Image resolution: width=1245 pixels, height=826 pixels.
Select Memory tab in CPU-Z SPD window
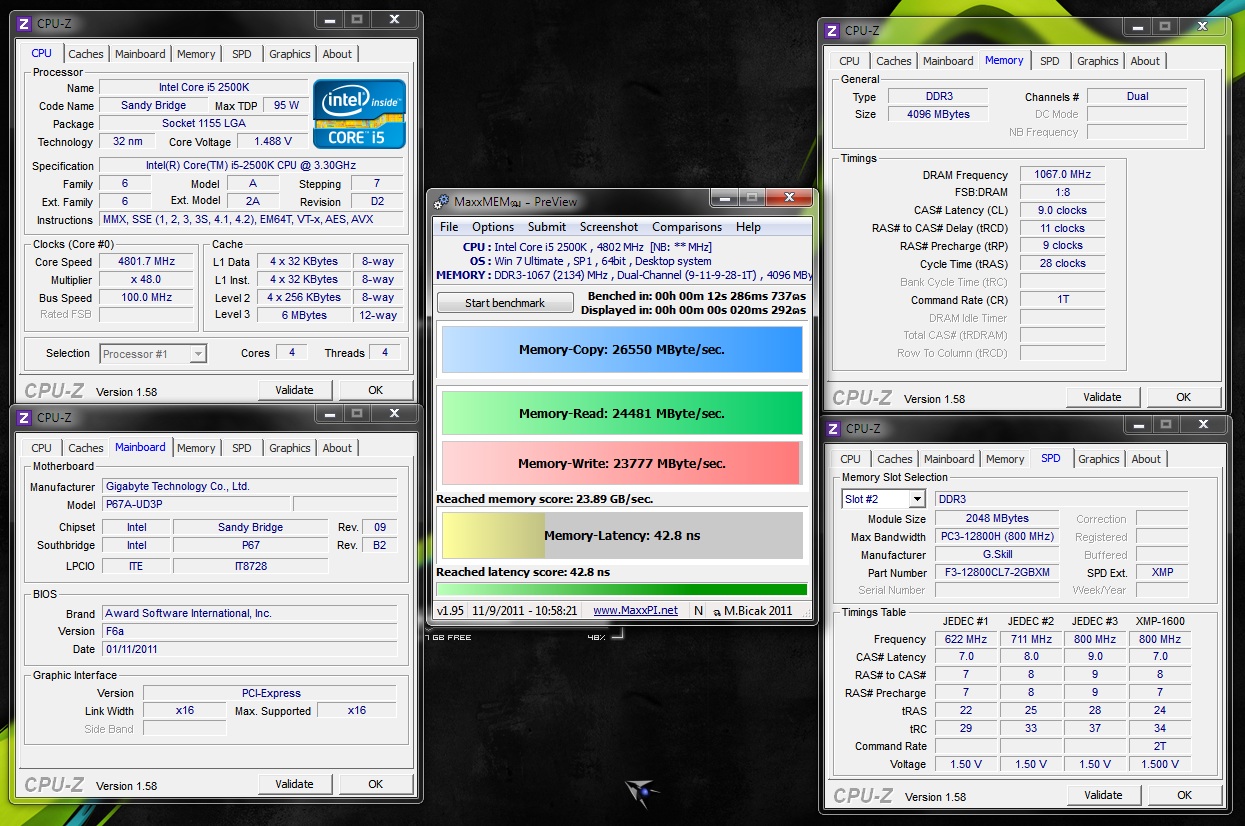(x=1005, y=459)
